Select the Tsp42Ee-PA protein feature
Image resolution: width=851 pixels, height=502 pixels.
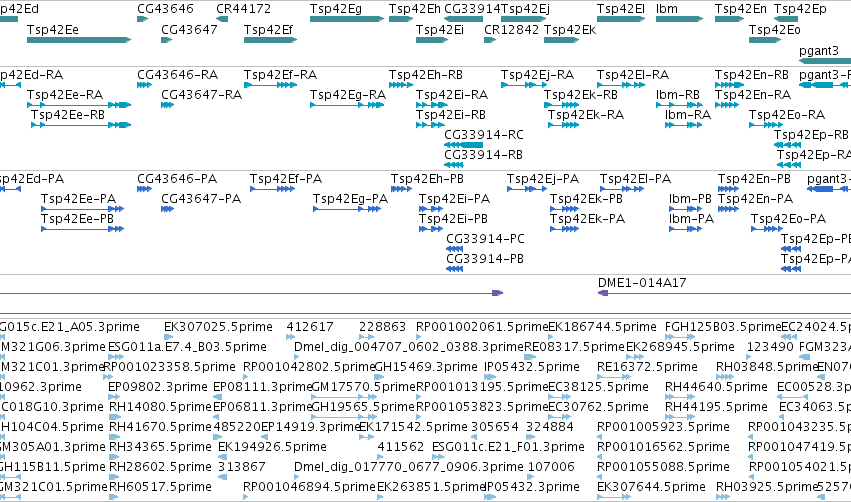point(82,209)
